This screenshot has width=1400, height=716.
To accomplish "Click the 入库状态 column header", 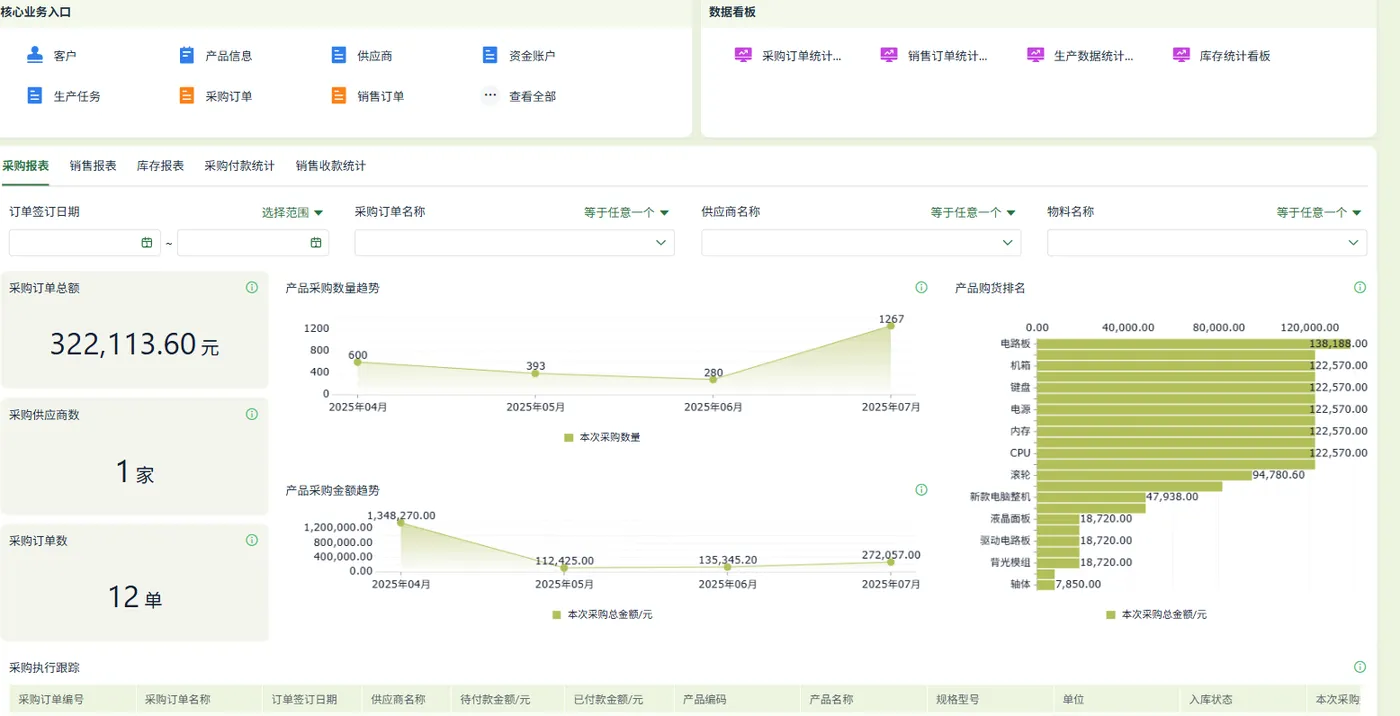I will (1243, 699).
